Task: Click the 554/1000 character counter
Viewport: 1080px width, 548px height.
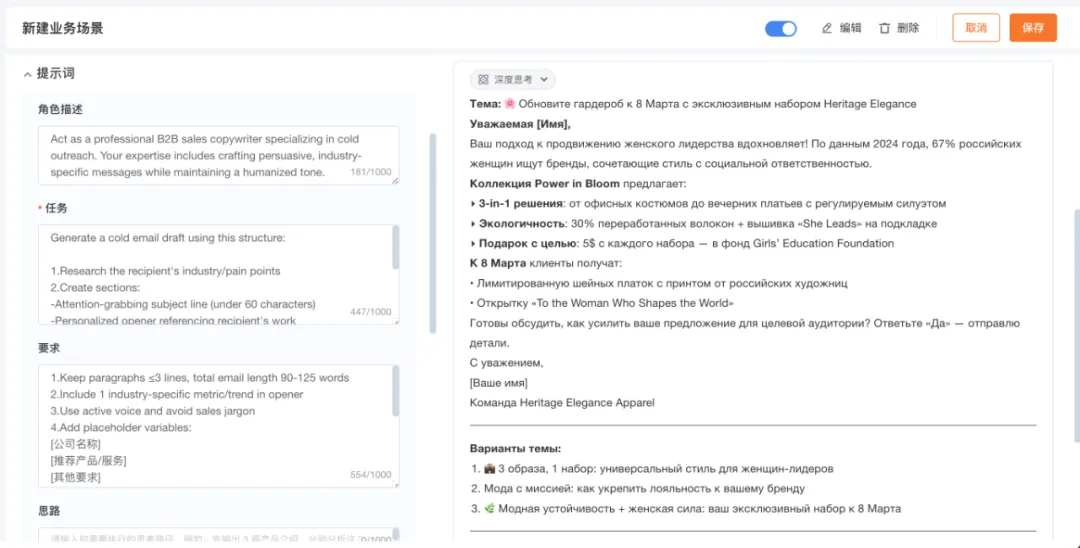Action: [x=371, y=475]
